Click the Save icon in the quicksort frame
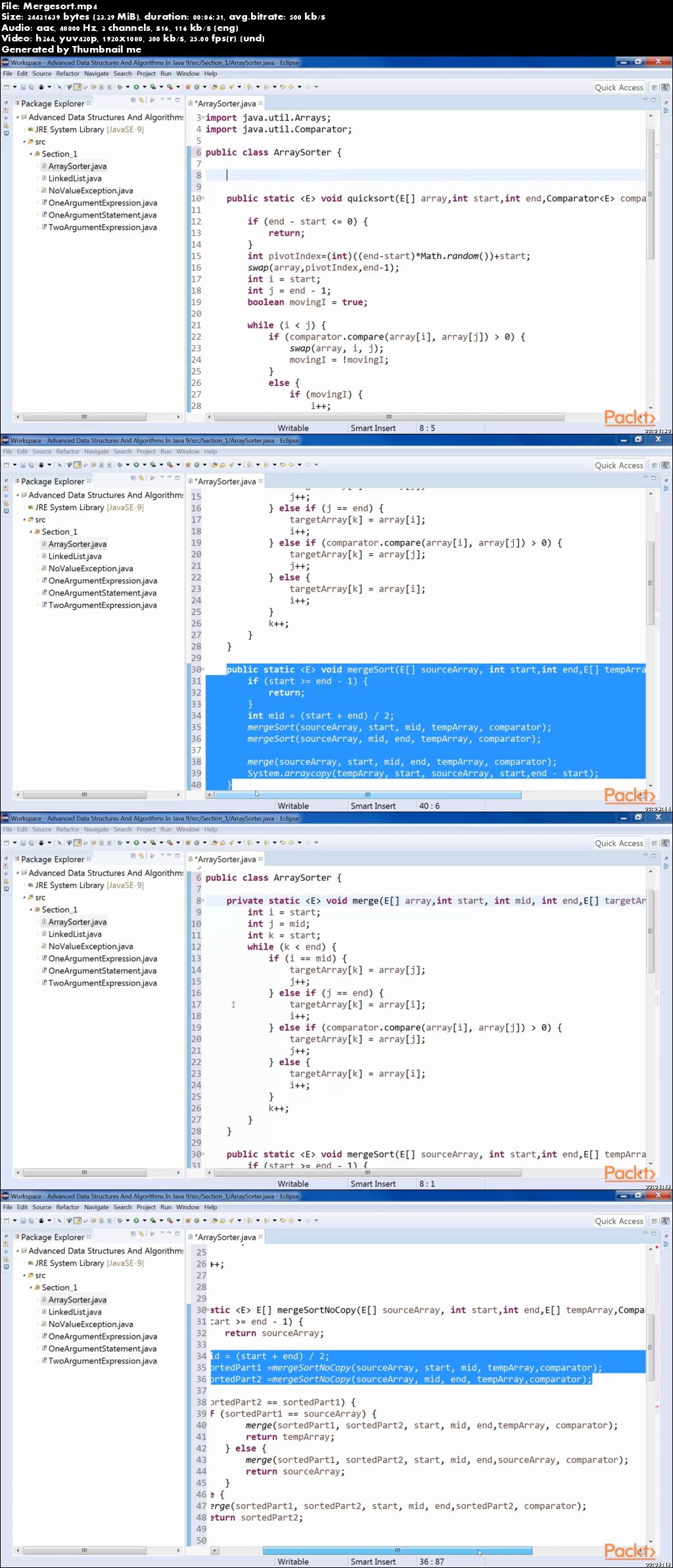The height and width of the screenshot is (1568, 673). [x=22, y=87]
